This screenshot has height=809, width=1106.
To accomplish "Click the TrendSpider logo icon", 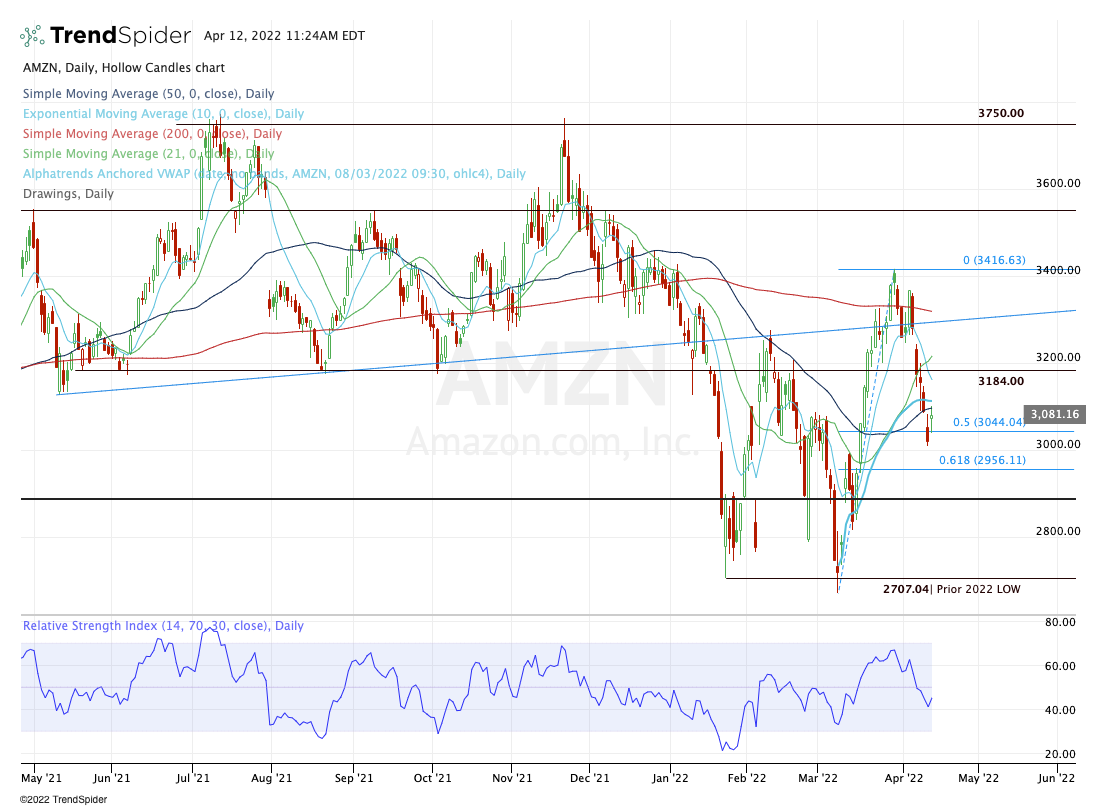I will [32, 36].
